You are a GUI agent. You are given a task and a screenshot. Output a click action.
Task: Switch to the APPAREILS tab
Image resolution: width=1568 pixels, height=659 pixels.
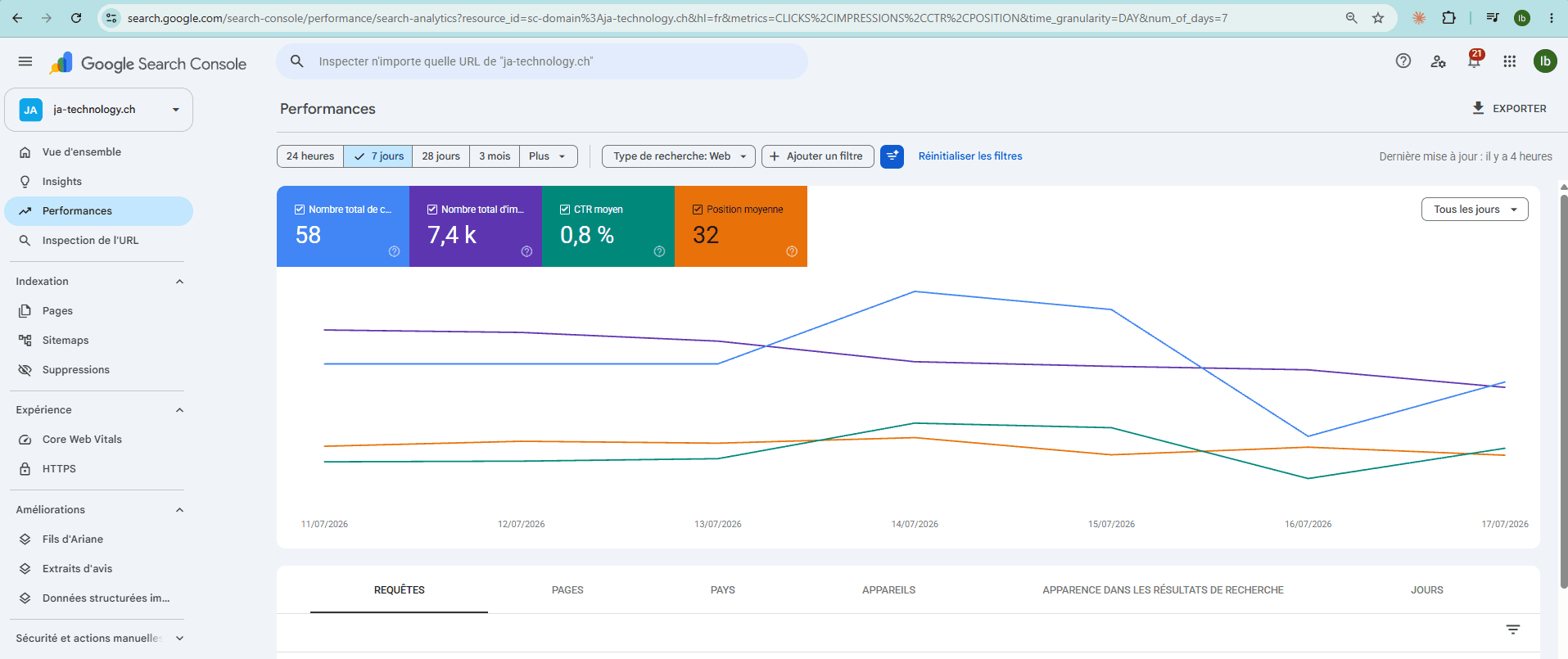coord(888,590)
